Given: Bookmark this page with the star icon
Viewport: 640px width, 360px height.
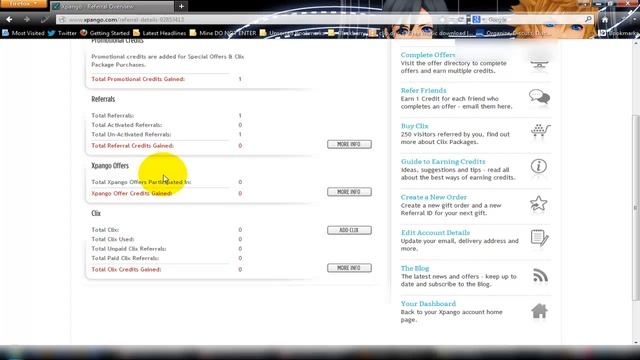Looking at the screenshot, I should click(x=442, y=19).
